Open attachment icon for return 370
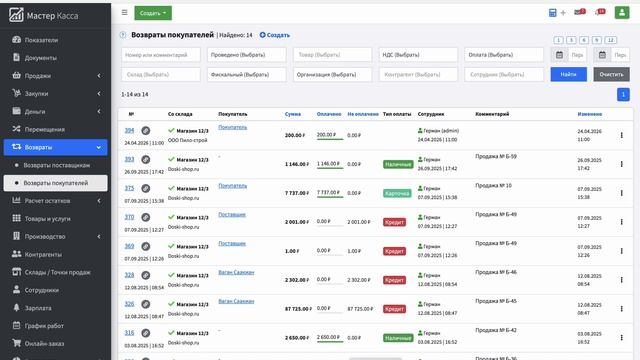Image resolution: width=640 pixels, height=360 pixels. click(146, 218)
